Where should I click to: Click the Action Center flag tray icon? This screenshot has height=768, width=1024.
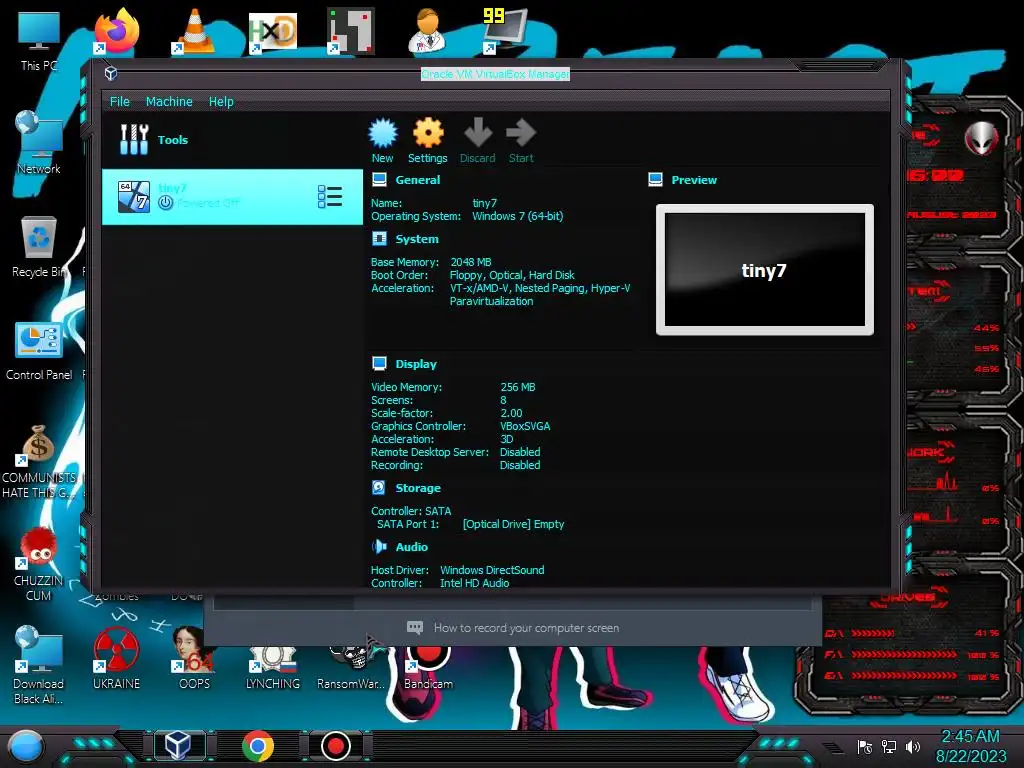tap(865, 746)
